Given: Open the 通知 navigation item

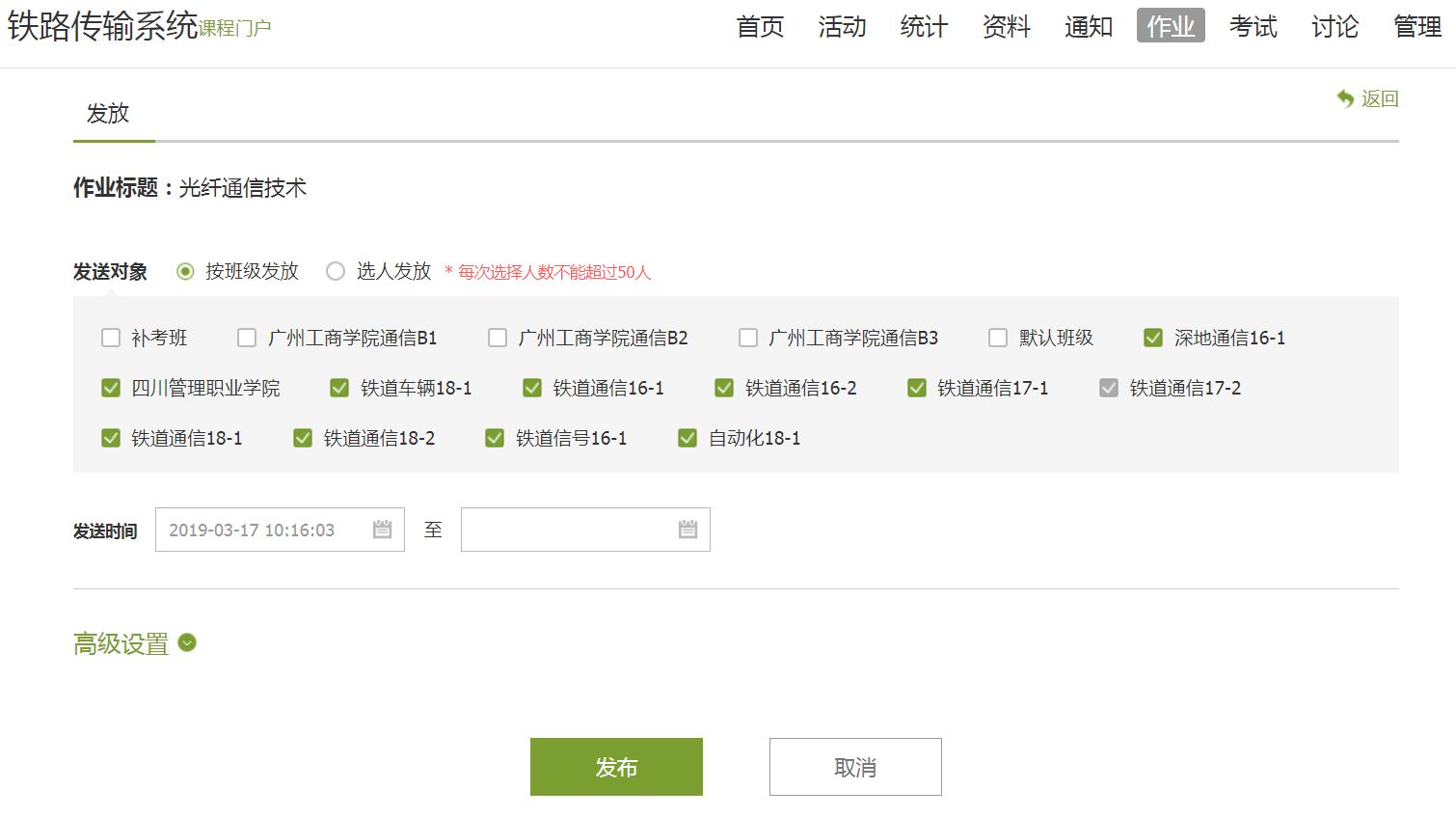Looking at the screenshot, I should point(1089,26).
